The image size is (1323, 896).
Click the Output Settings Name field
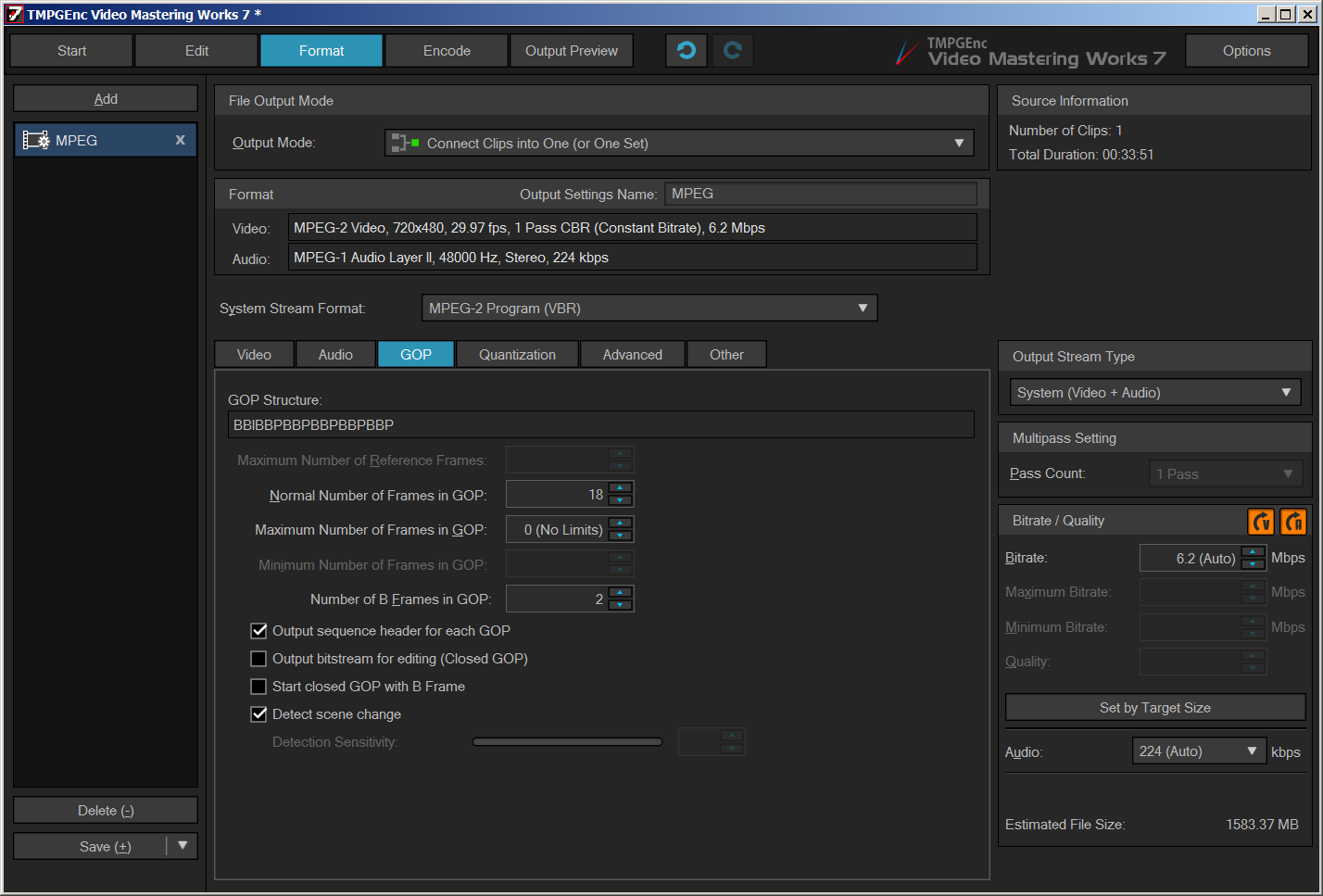(820, 194)
